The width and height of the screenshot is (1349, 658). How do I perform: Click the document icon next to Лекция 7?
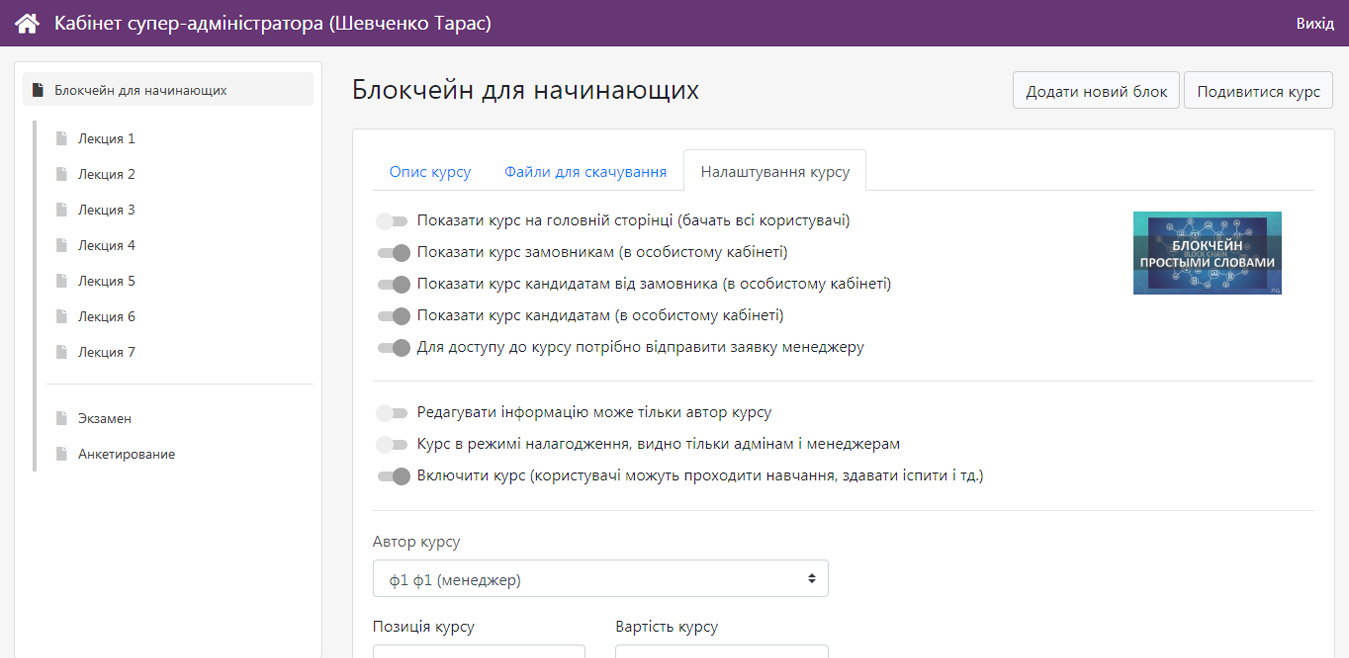(62, 352)
